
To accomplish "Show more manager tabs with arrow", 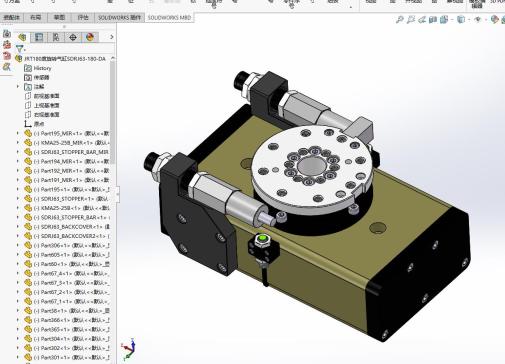I will [x=112, y=37].
